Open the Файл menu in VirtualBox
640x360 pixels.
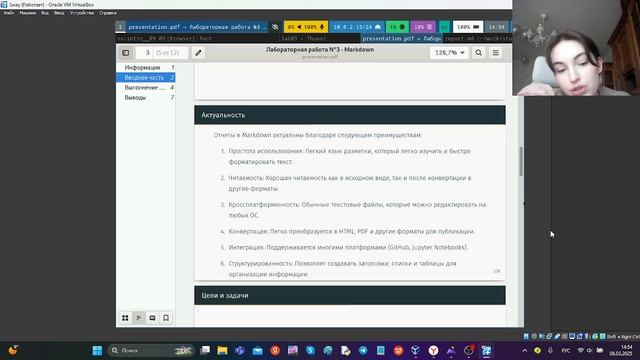[x=9, y=13]
